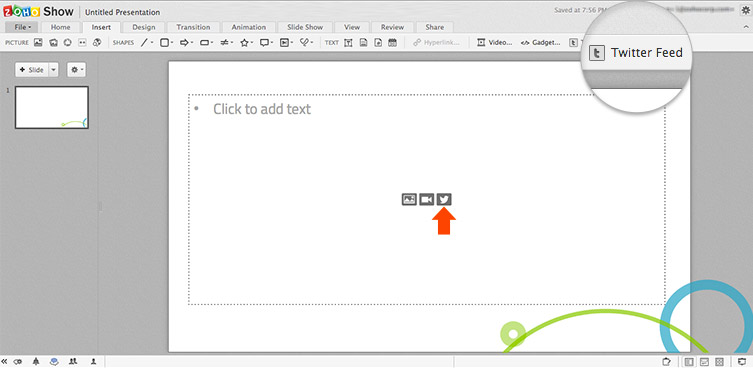Click the + Slide button

point(32,70)
